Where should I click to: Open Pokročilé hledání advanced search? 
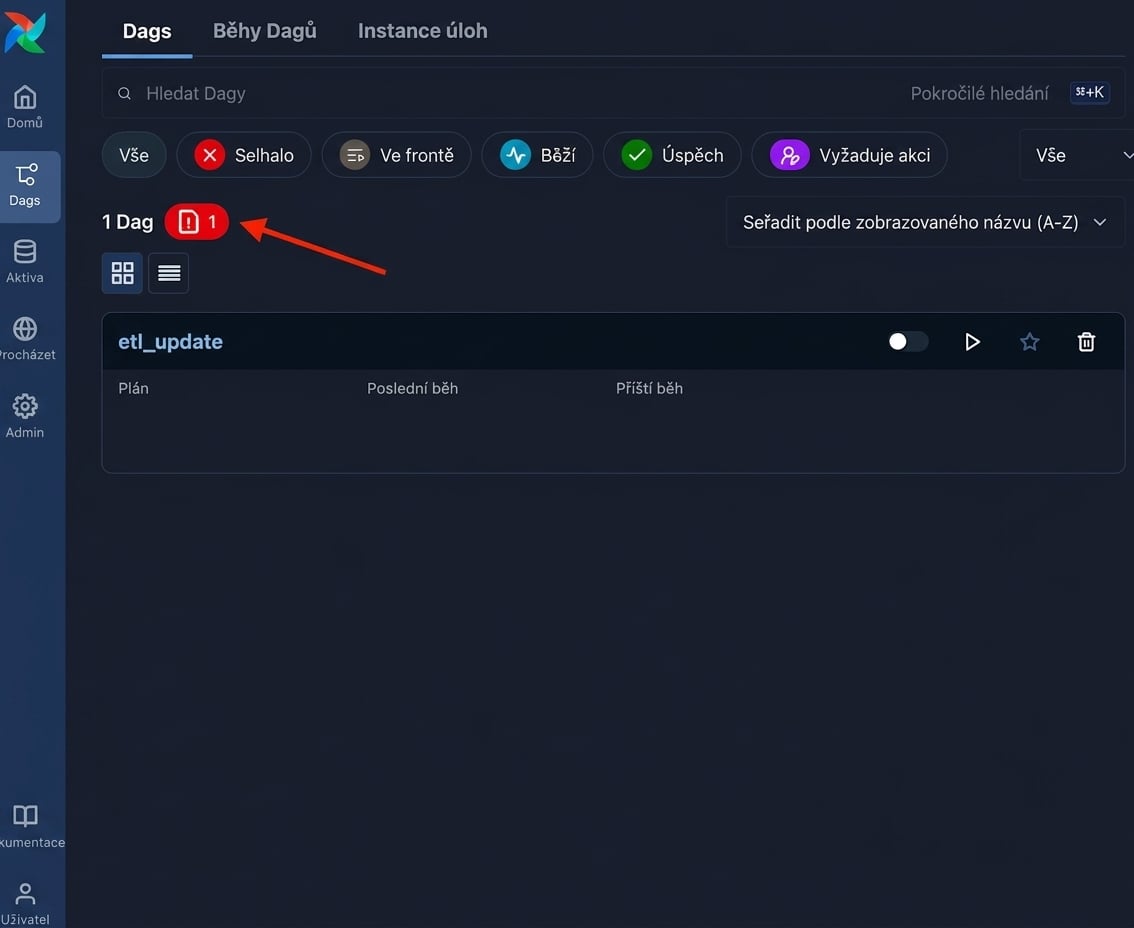coord(979,93)
